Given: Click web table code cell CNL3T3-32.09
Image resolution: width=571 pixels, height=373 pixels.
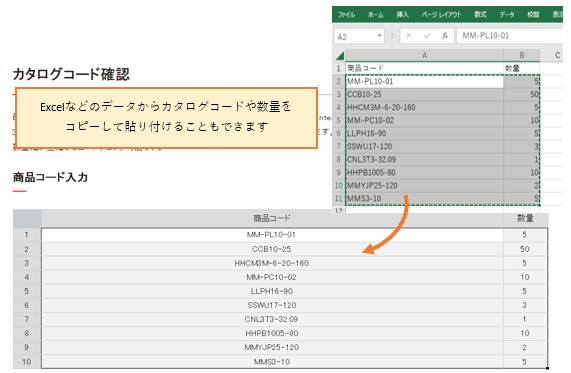Looking at the screenshot, I should [272, 319].
